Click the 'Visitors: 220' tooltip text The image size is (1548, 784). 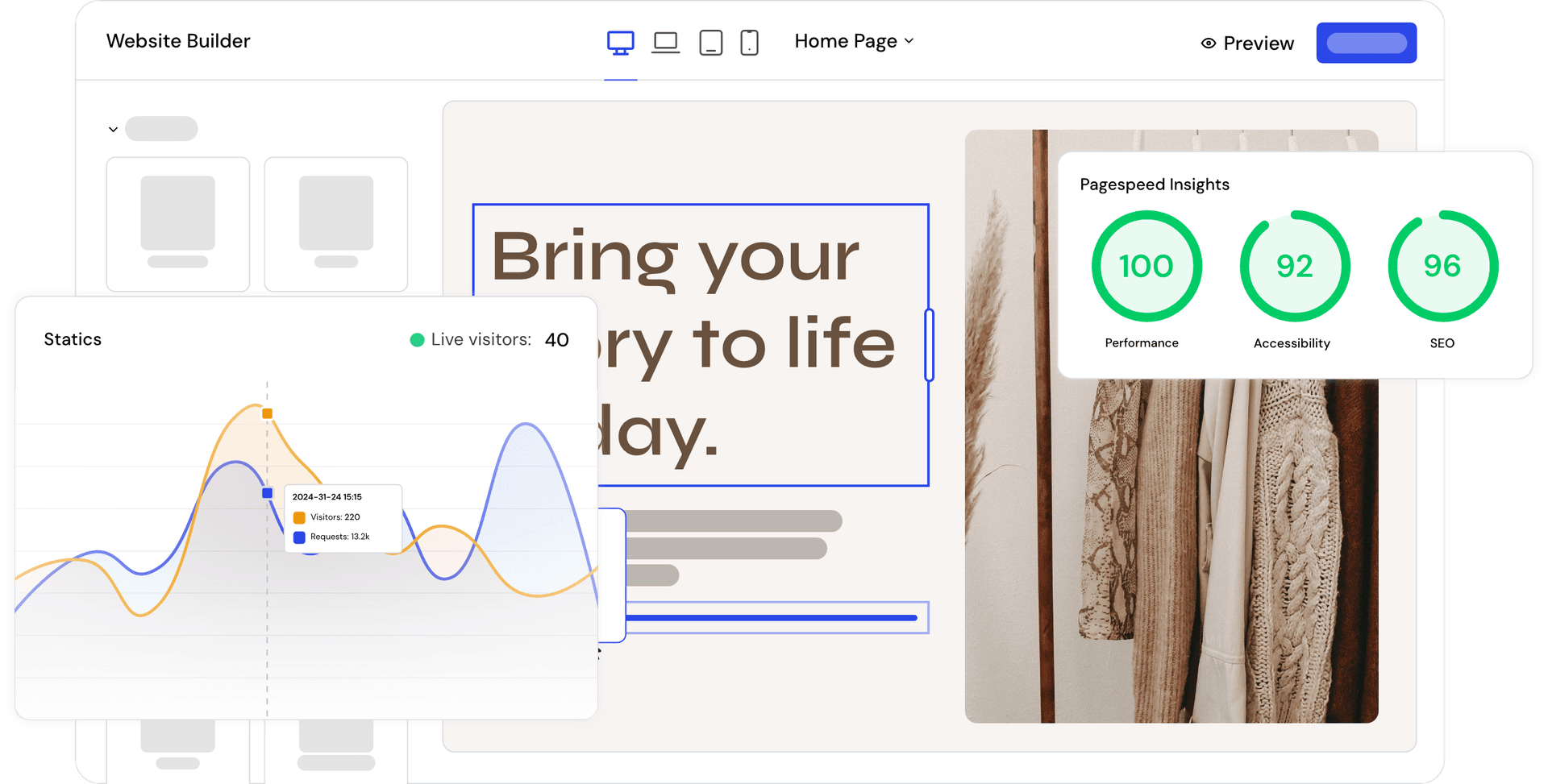(x=335, y=517)
